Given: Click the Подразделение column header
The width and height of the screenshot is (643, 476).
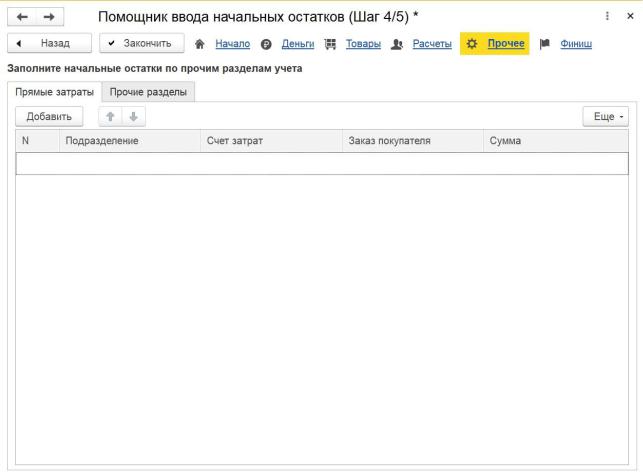Looking at the screenshot, I should [x=130, y=141].
